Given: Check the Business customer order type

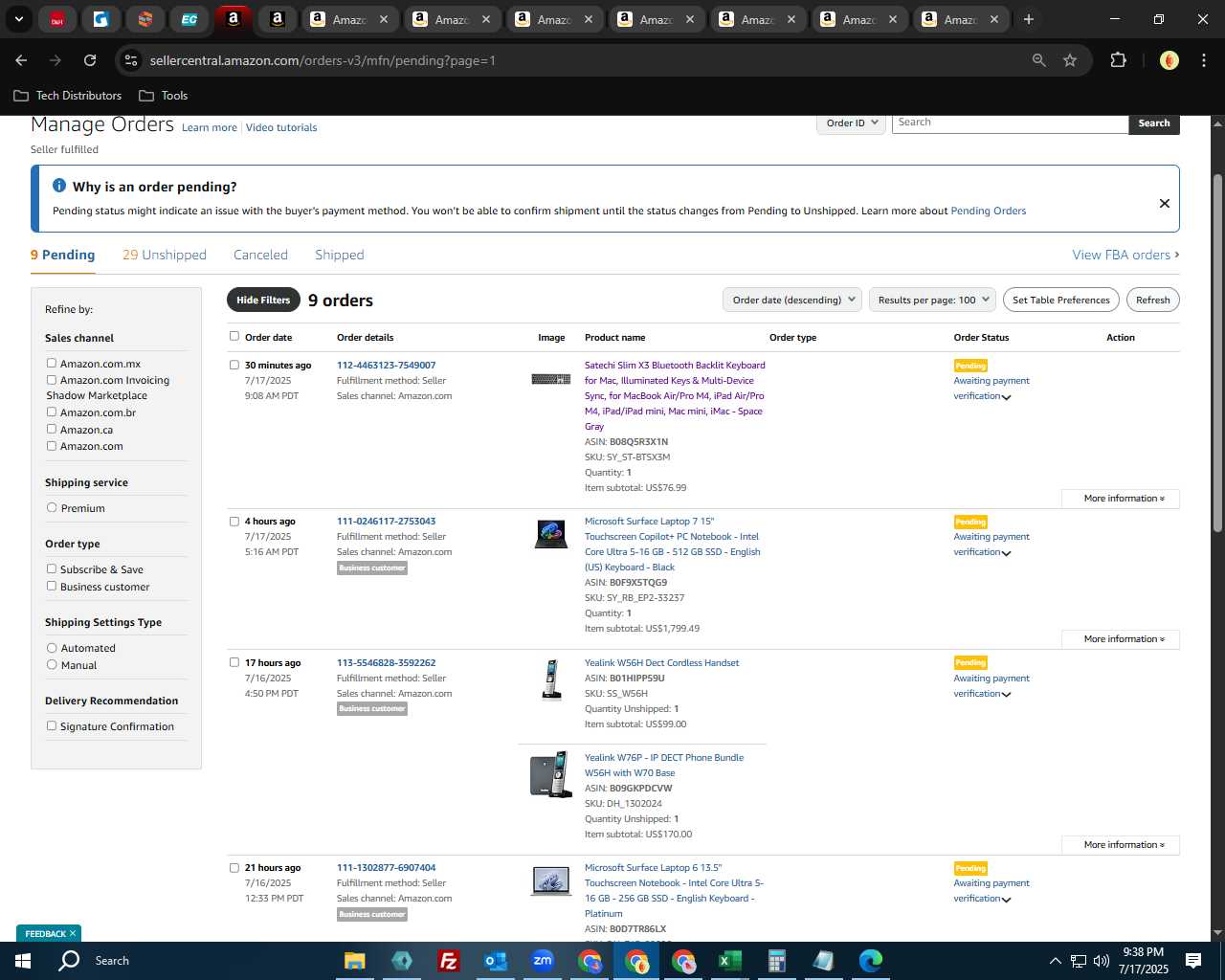Looking at the screenshot, I should (x=52, y=586).
